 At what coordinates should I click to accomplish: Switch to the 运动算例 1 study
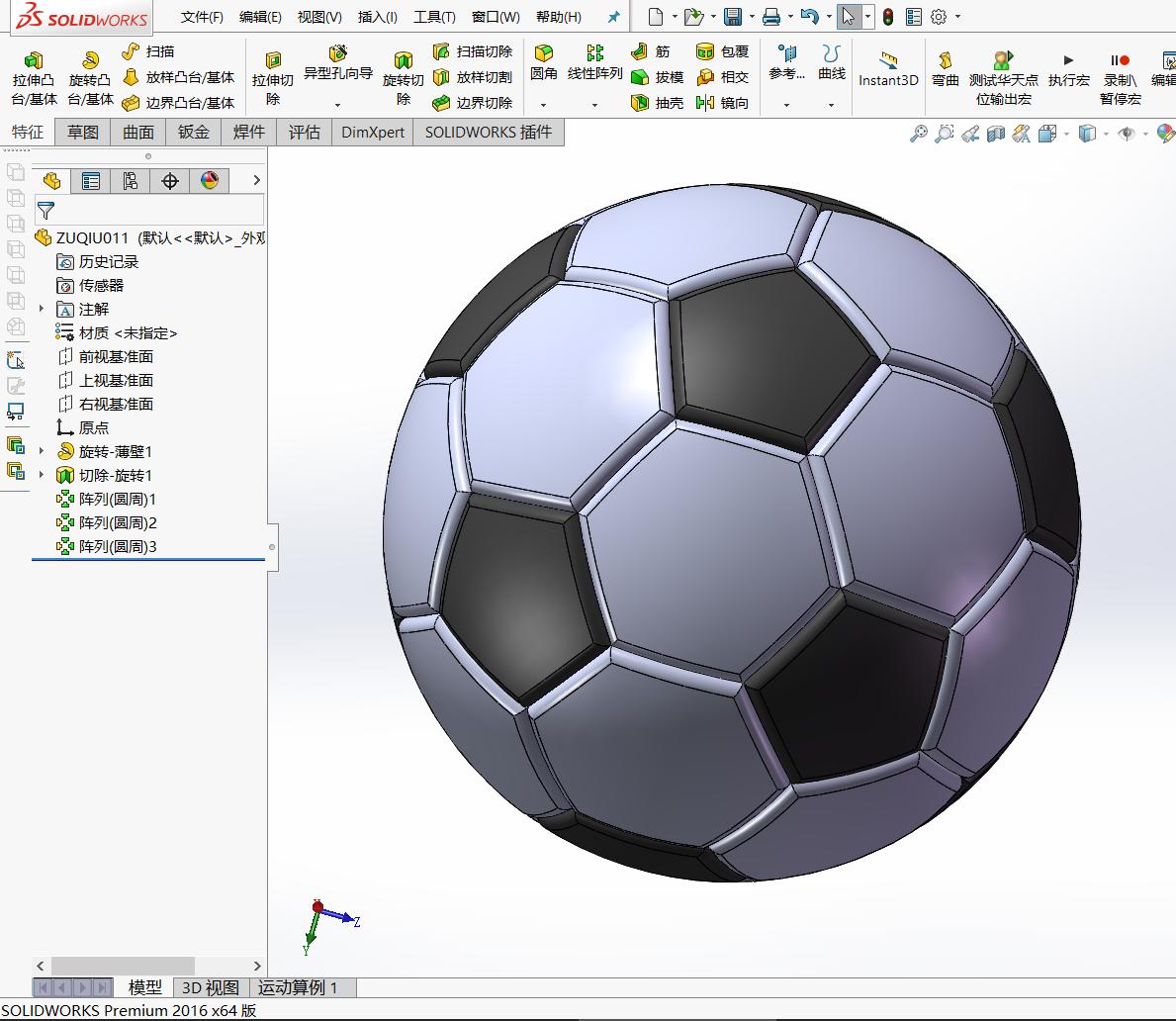click(x=300, y=987)
